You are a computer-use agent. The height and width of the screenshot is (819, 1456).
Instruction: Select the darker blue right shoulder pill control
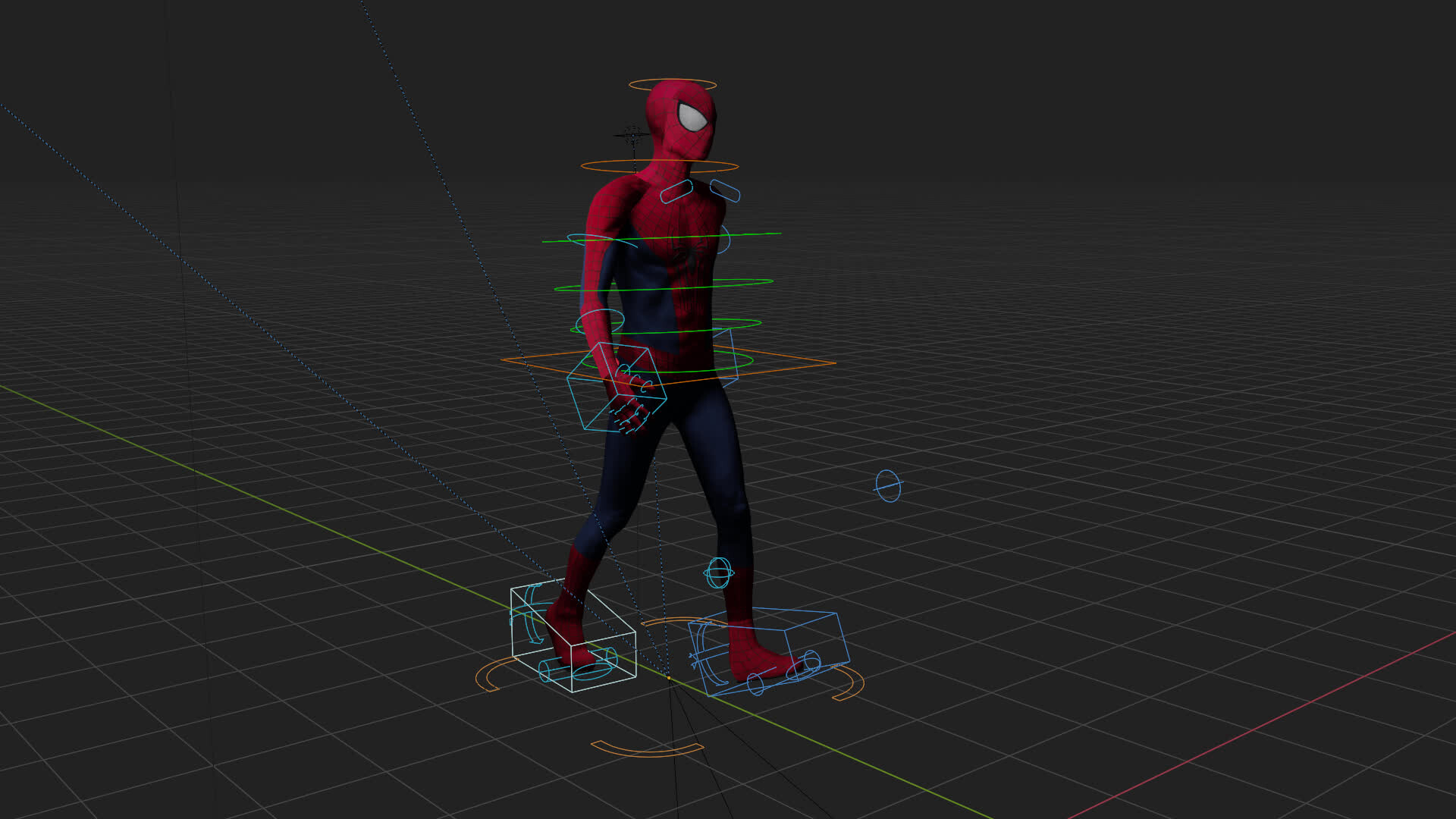[x=725, y=191]
